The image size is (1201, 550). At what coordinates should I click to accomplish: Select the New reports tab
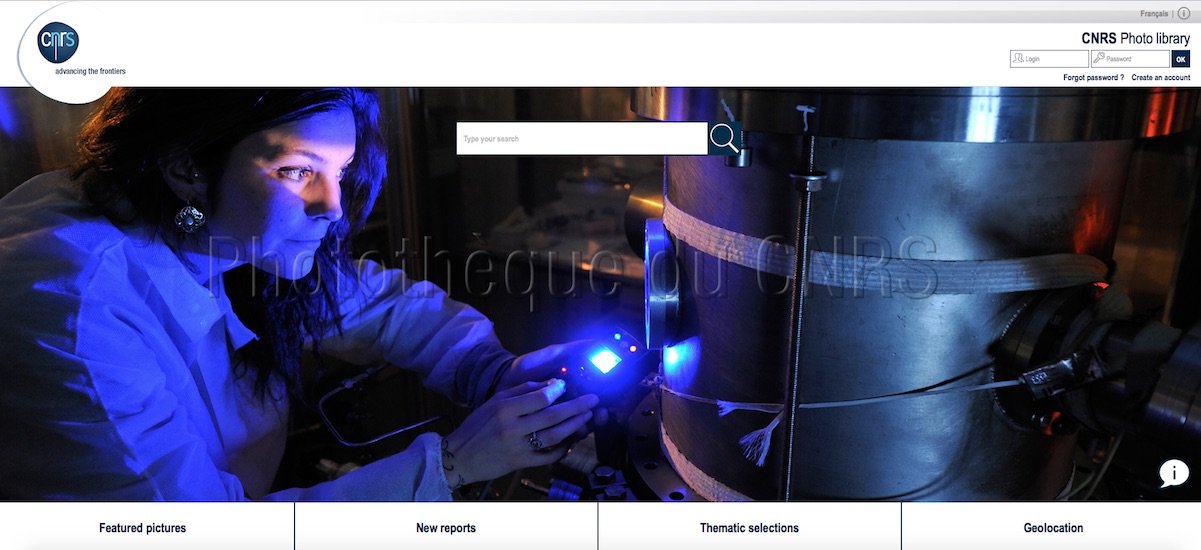[x=446, y=528]
